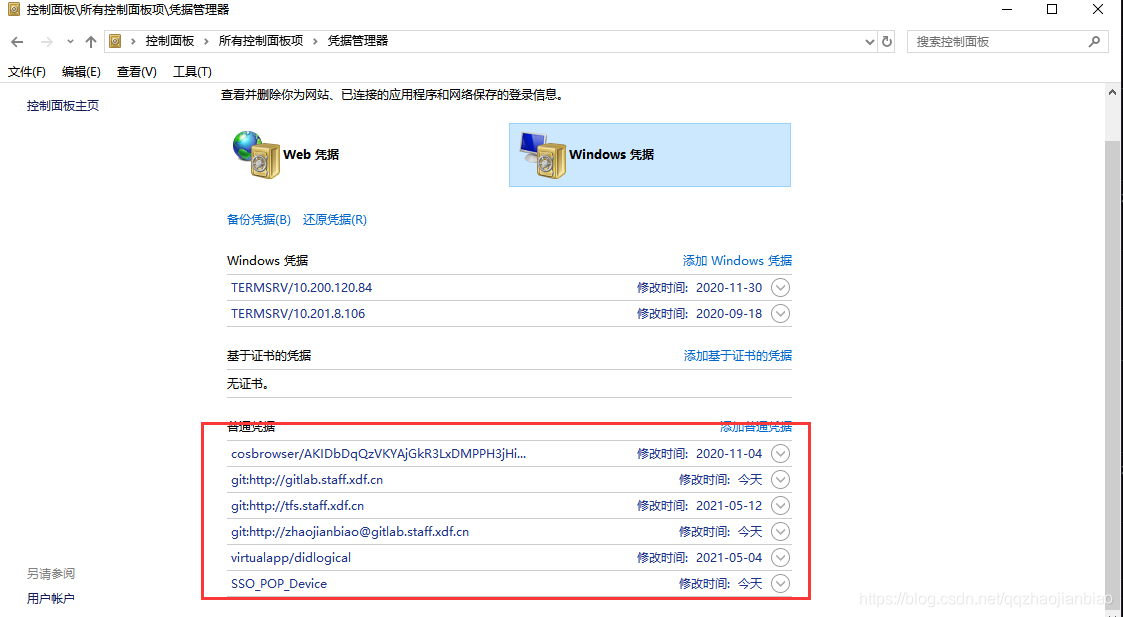Click 还原凭据(R) link
Image resolution: width=1123 pixels, height=617 pixels.
coord(334,220)
